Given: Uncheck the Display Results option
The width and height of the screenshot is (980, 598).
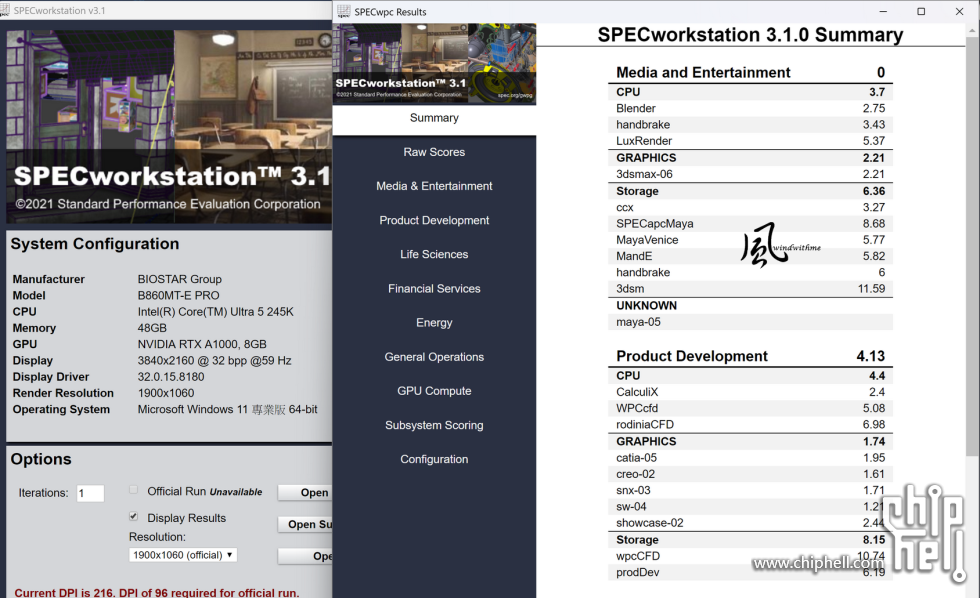Looking at the screenshot, I should (x=133, y=517).
